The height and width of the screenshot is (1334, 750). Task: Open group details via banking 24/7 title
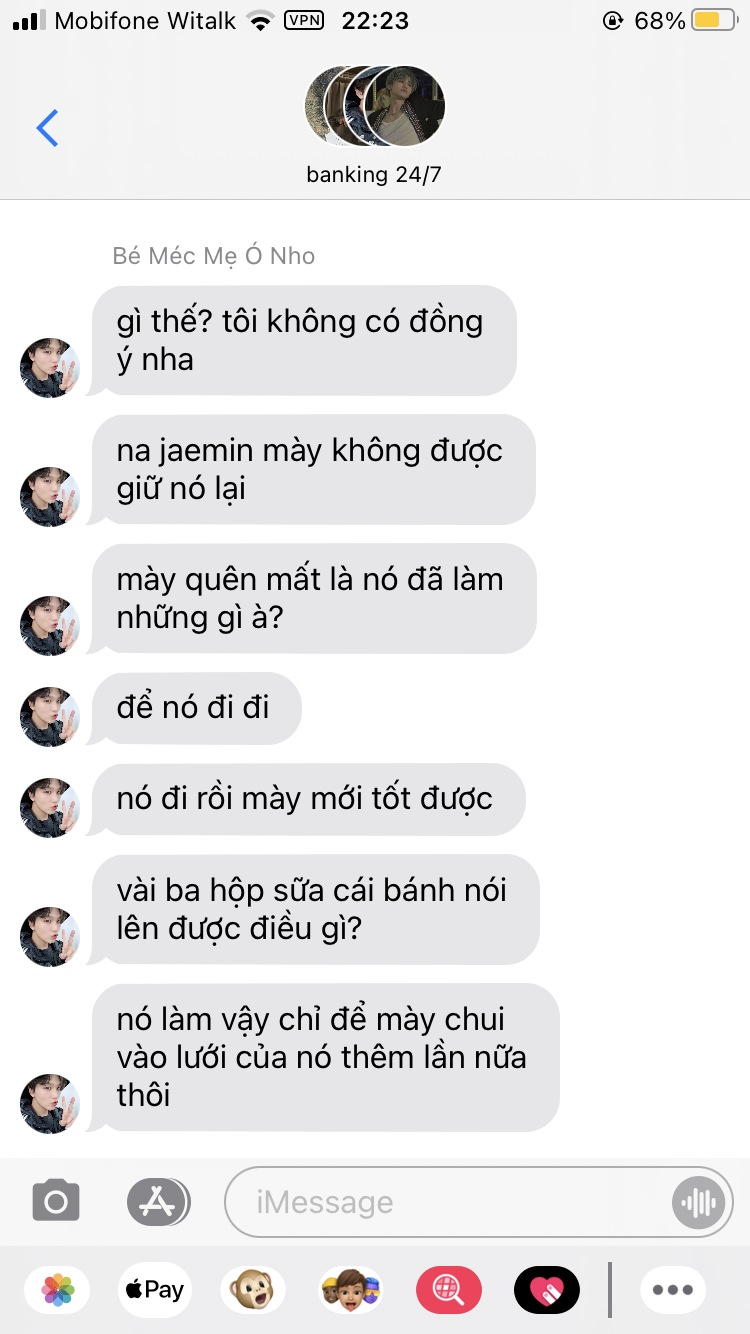[374, 175]
